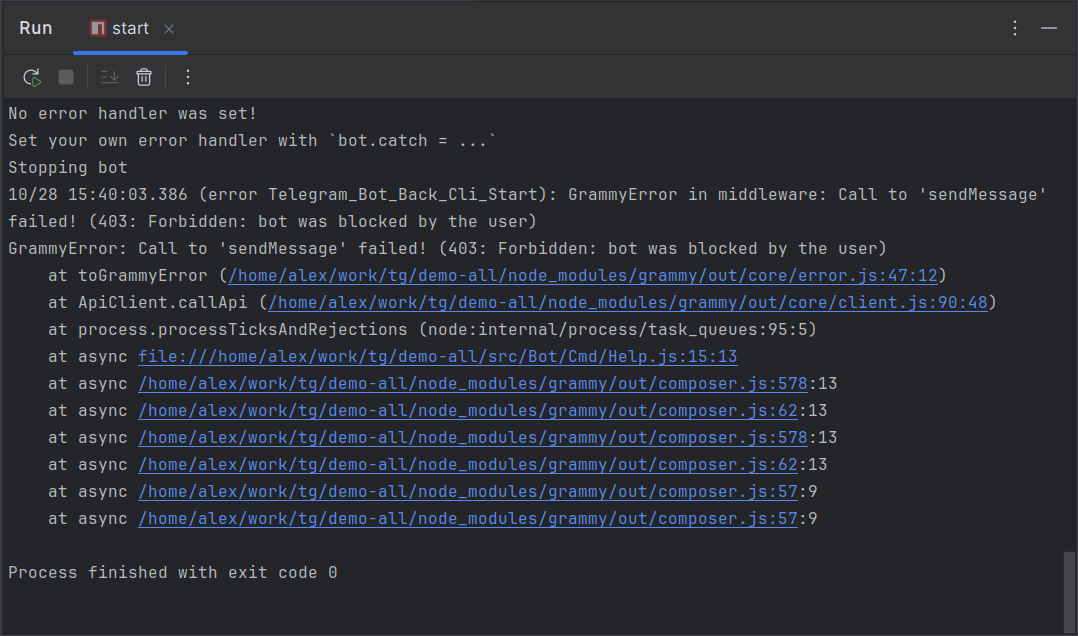1078x636 pixels.
Task: Click the Run panel title
Action: [x=36, y=28]
